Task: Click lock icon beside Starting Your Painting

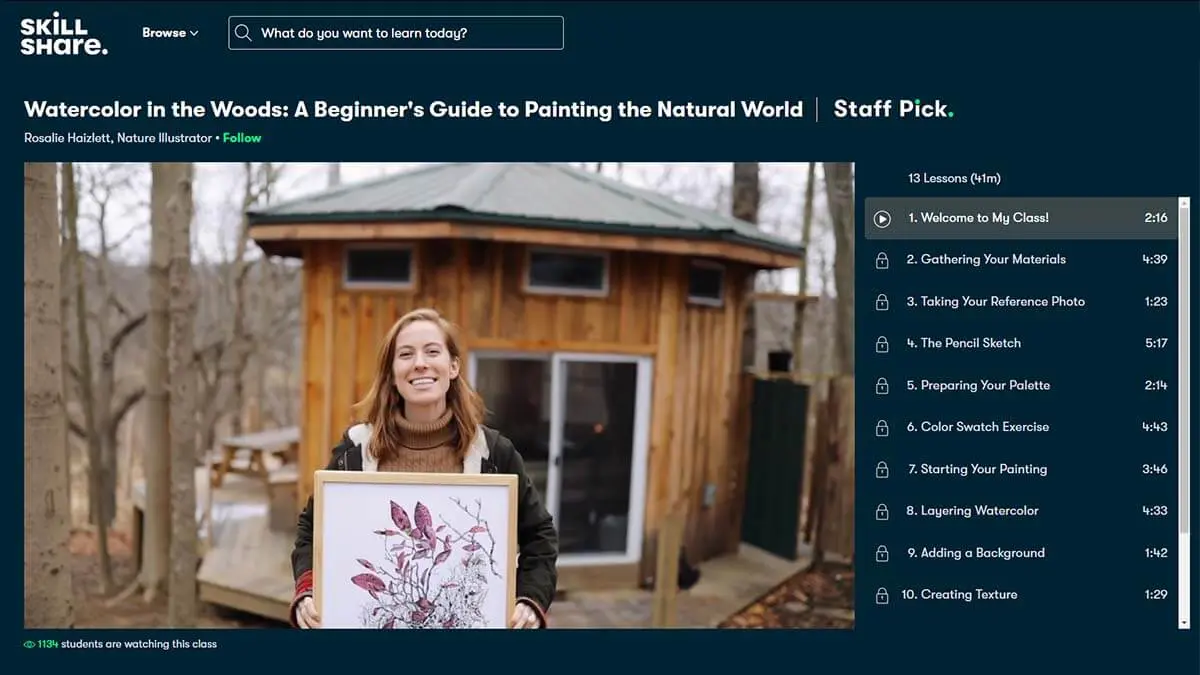Action: (x=882, y=470)
